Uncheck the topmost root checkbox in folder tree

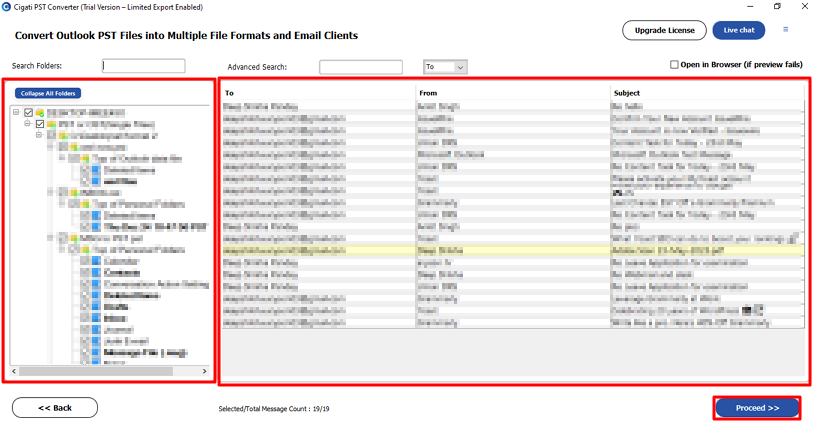[x=28, y=112]
